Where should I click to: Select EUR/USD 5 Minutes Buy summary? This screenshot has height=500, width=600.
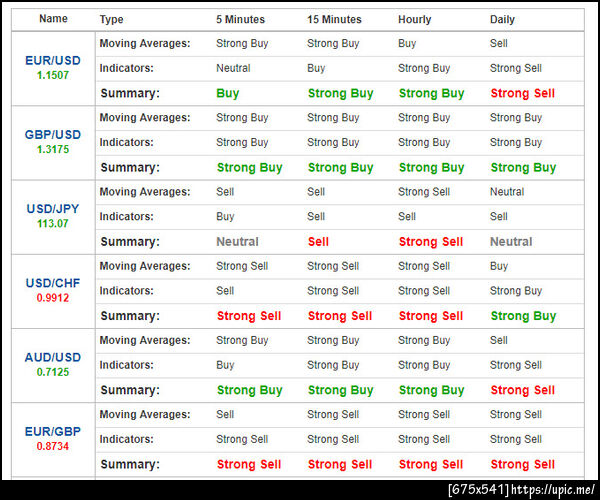tap(228, 93)
